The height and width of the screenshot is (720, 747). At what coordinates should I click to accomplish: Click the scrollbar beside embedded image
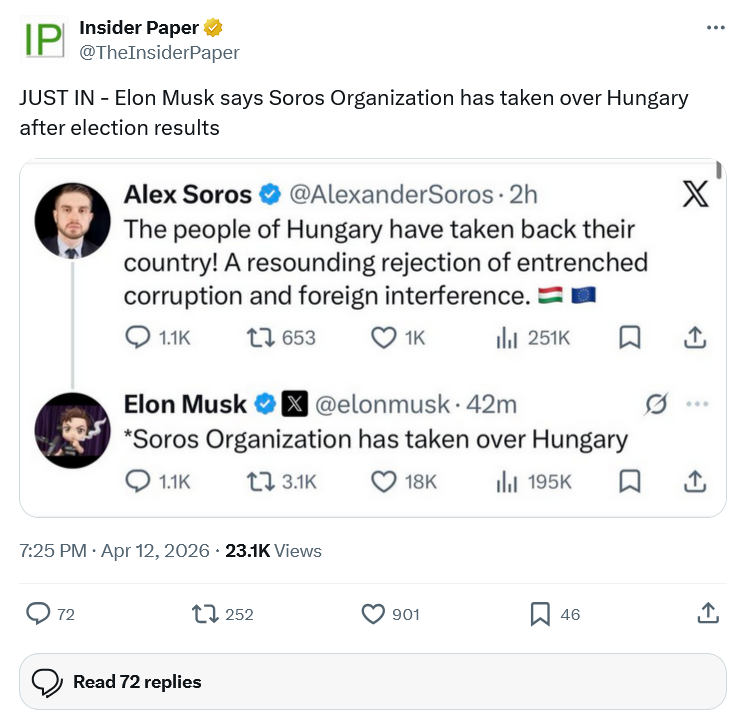(x=719, y=170)
